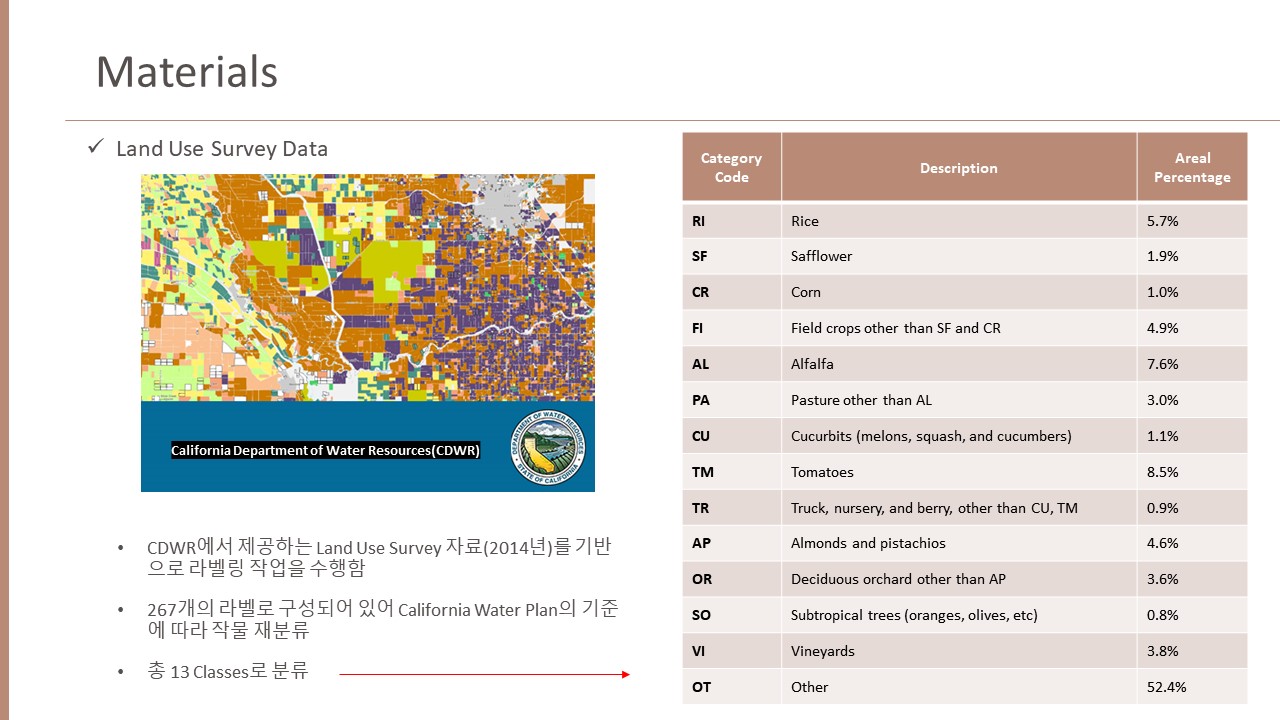Image resolution: width=1280 pixels, height=720 pixels.
Task: Select 'Subtropical trees (oranges, olives, etc)' cell
Action: (959, 615)
